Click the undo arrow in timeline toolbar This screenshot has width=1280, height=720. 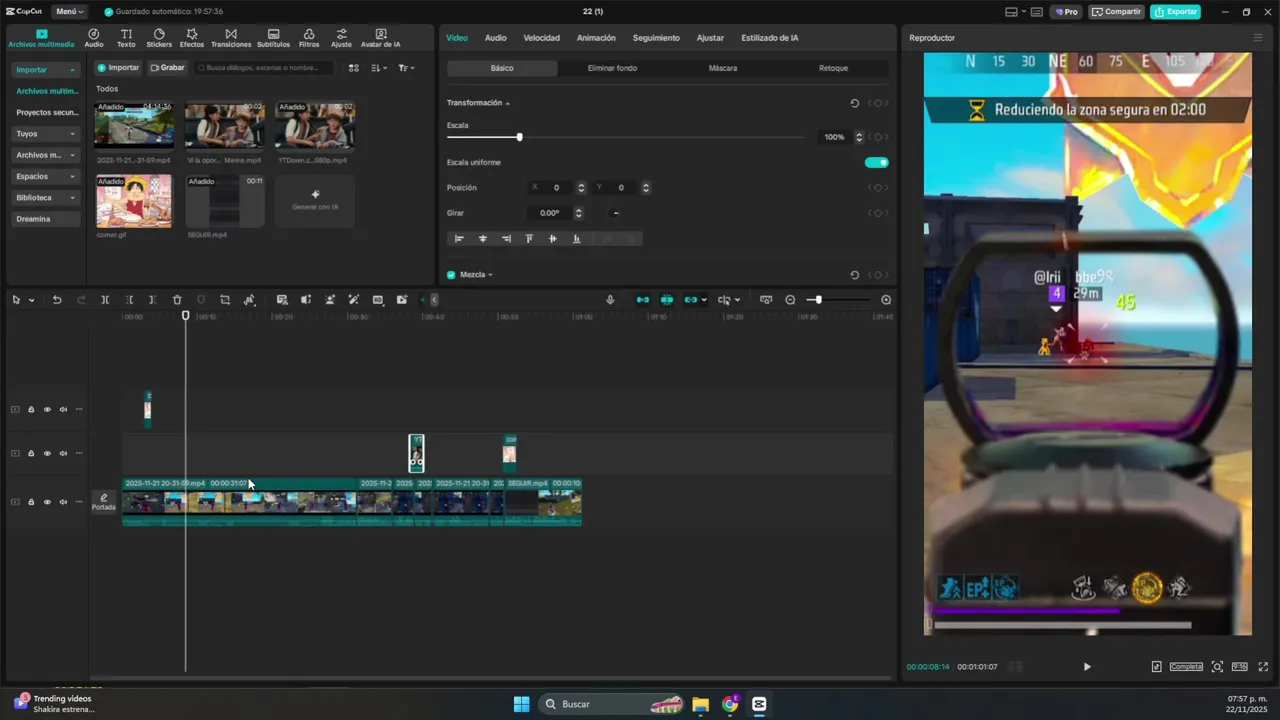point(57,300)
